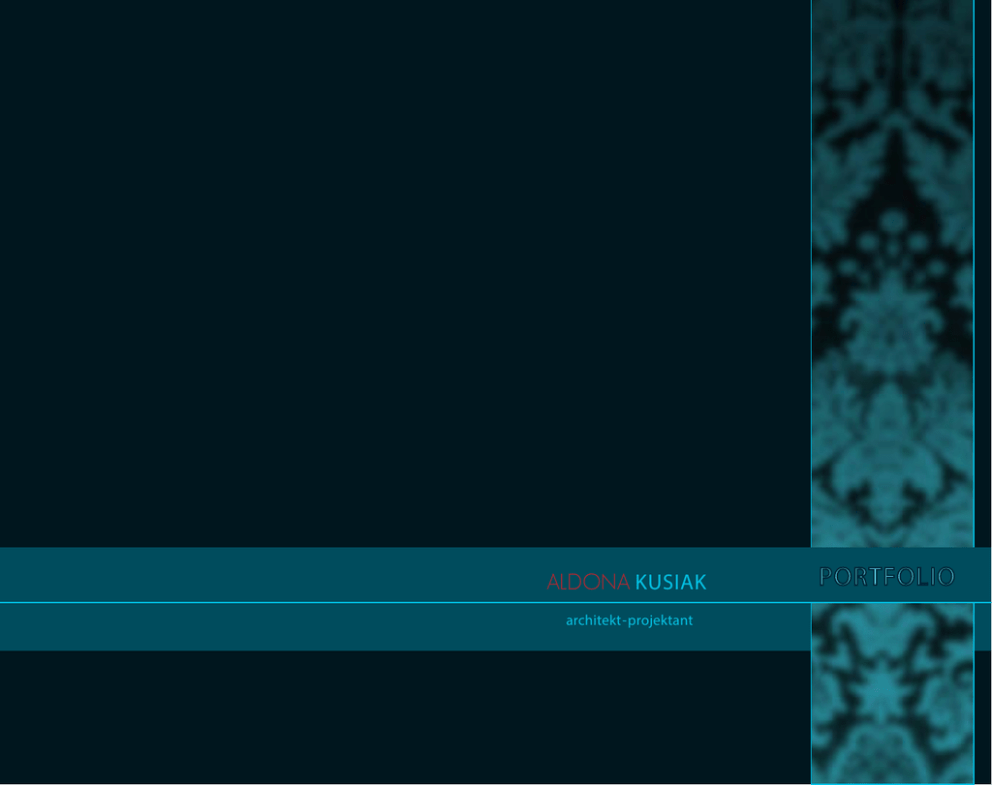The image size is (992, 785).
Task: Click the final O of PORTFOLIO
Action: coord(946,577)
